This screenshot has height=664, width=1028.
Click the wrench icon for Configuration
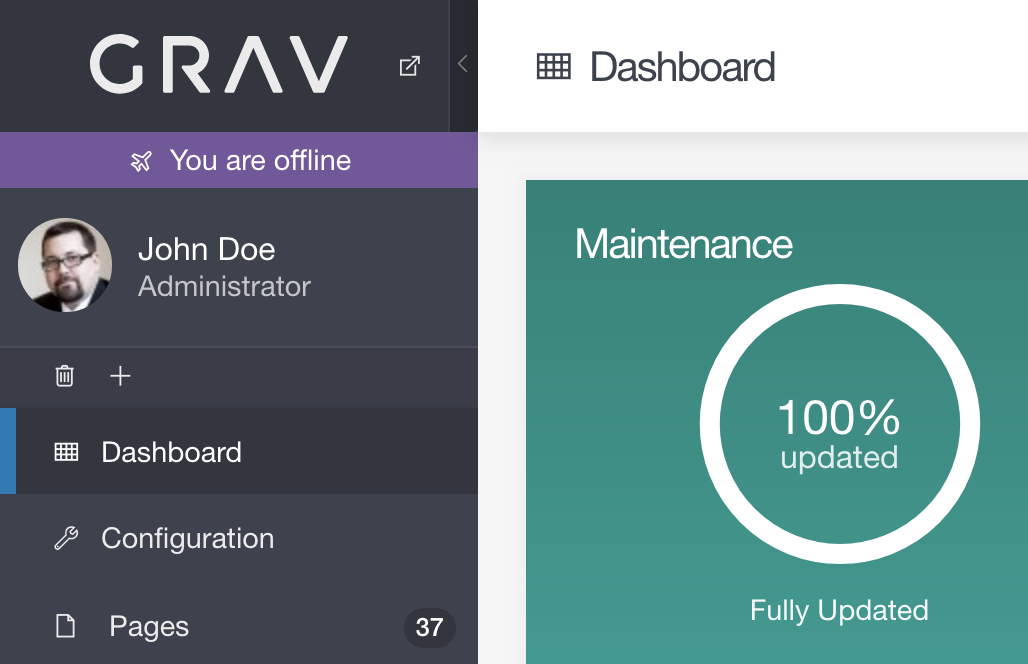click(66, 539)
